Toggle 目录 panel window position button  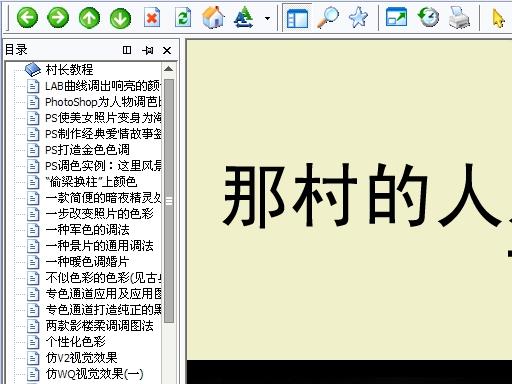click(127, 50)
